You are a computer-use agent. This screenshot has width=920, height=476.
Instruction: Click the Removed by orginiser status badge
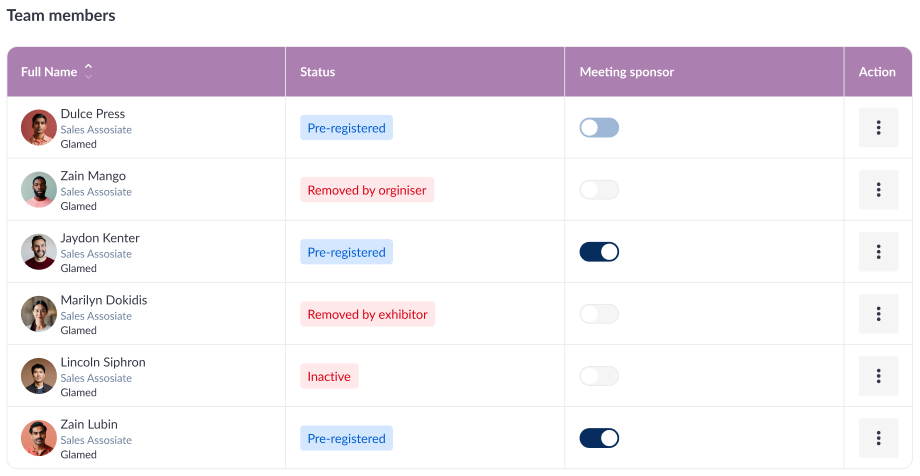pyautogui.click(x=367, y=190)
